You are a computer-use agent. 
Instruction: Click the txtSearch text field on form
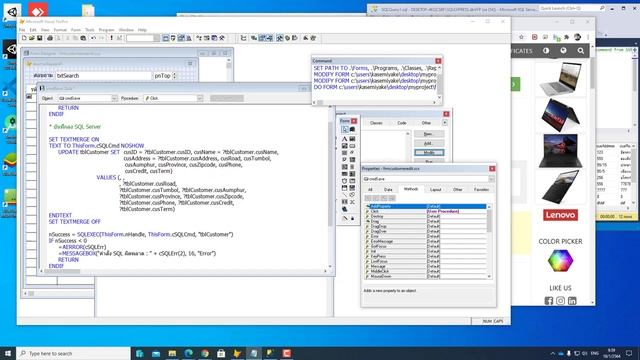pos(104,76)
